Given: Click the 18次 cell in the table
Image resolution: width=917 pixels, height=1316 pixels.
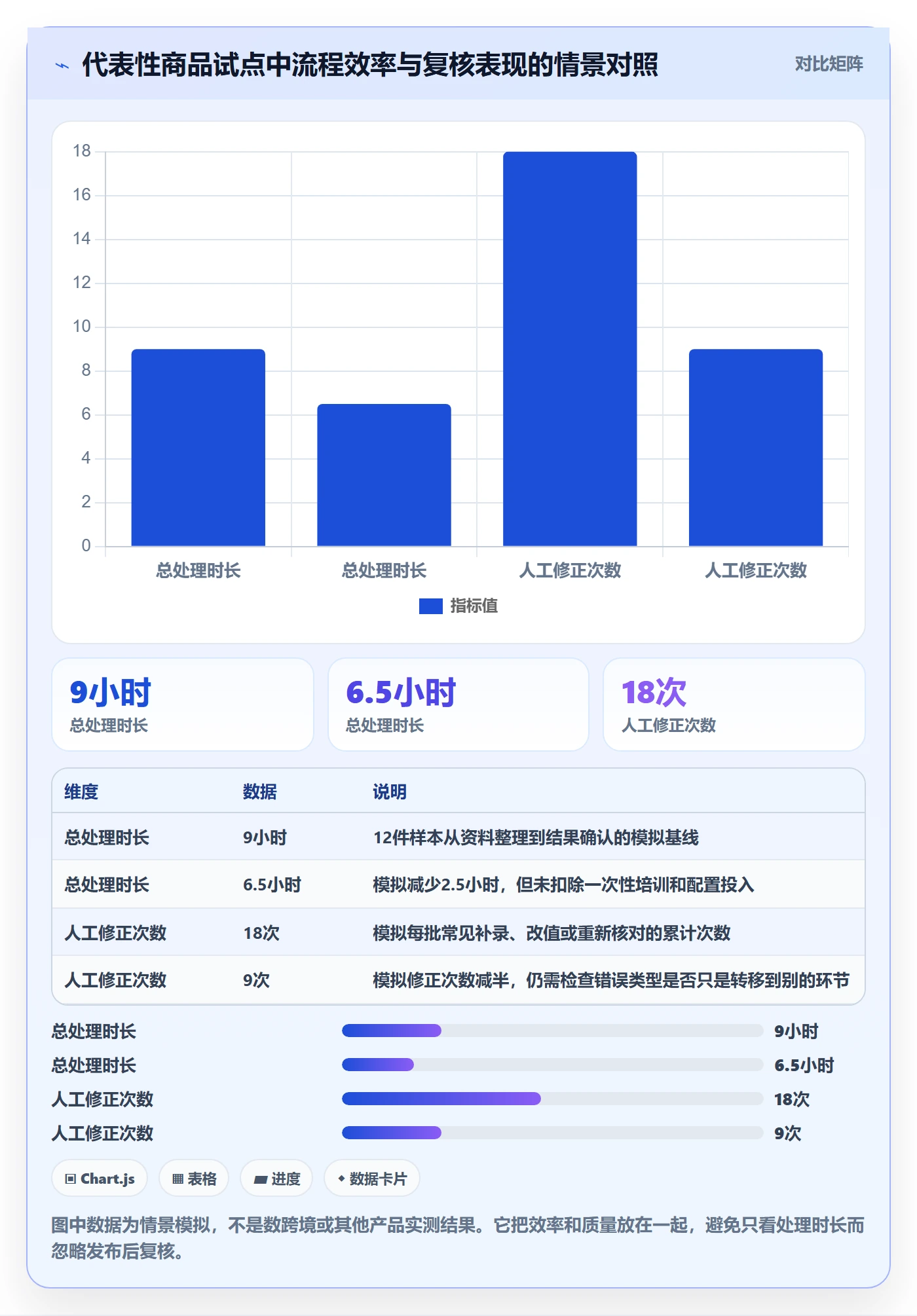Looking at the screenshot, I should 261,932.
